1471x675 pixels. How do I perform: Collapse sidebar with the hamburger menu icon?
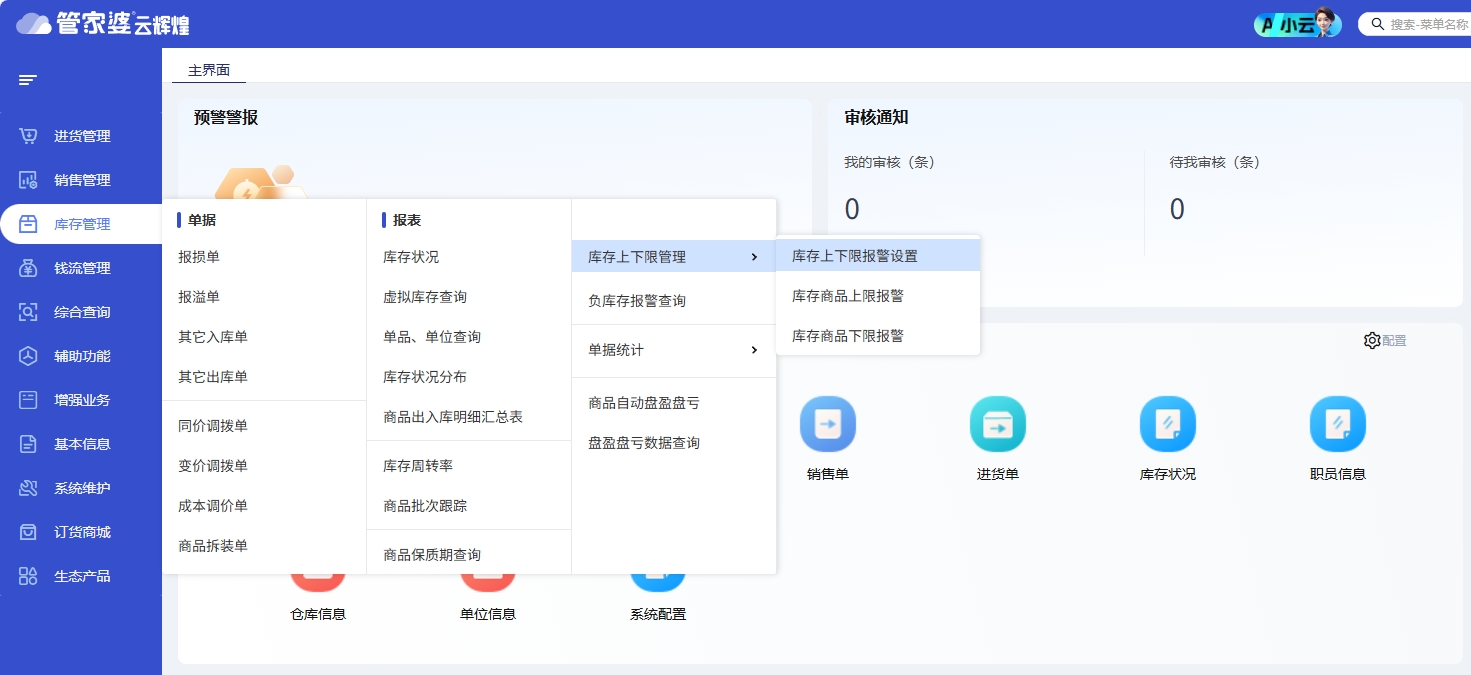tap(28, 80)
